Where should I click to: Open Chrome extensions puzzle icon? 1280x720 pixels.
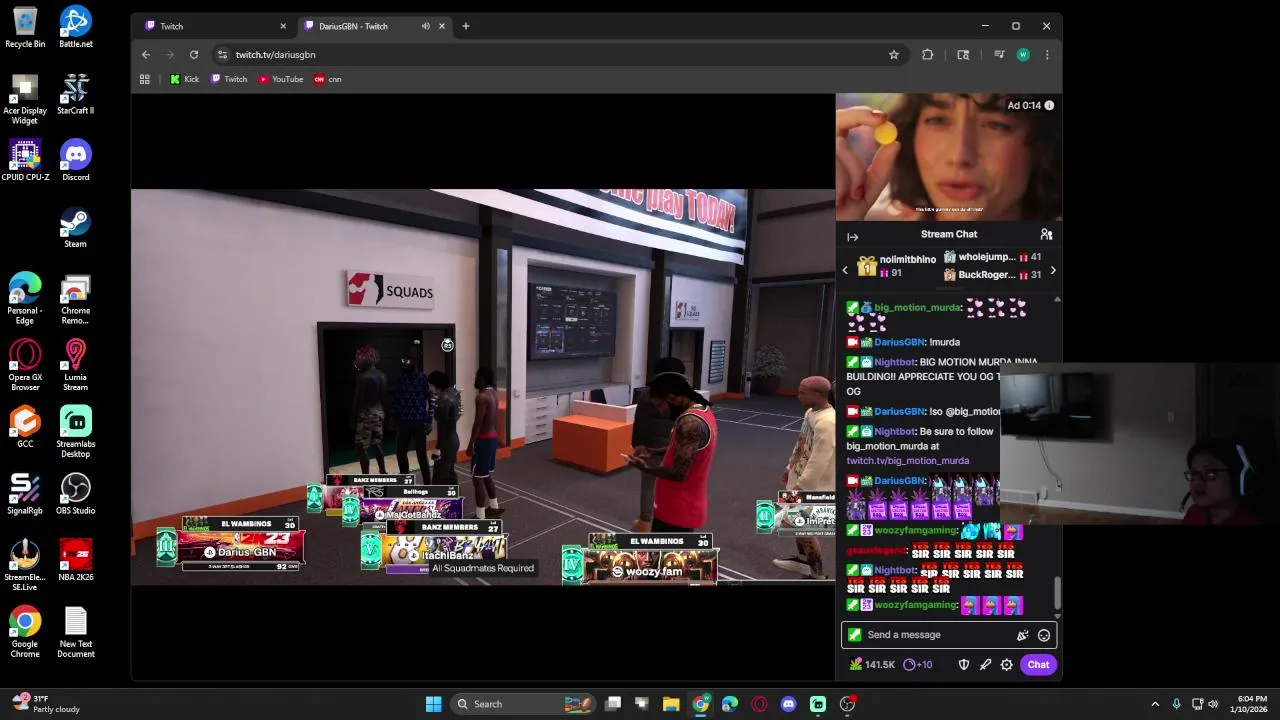[928, 55]
